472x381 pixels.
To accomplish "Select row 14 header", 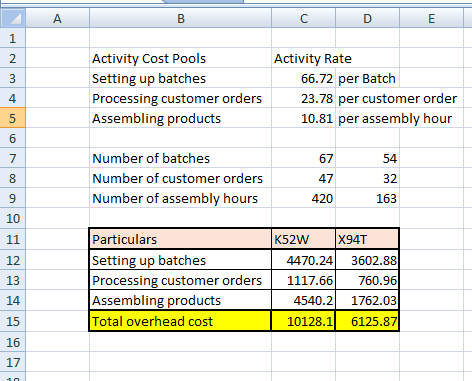I will coord(13,300).
